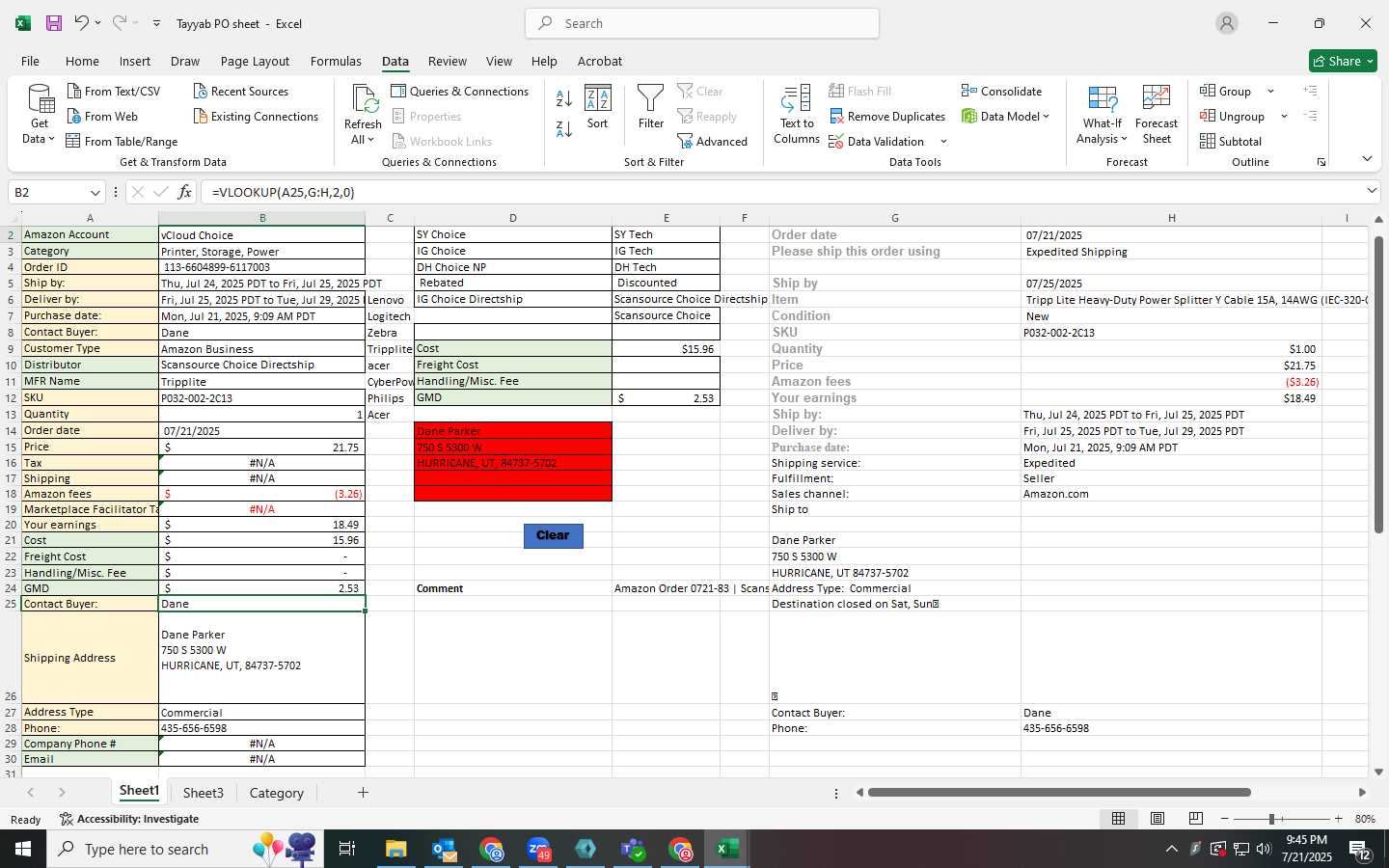Image resolution: width=1389 pixels, height=868 pixels.
Task: Open Microsoft Teams from taskbar
Action: pyautogui.click(x=633, y=849)
